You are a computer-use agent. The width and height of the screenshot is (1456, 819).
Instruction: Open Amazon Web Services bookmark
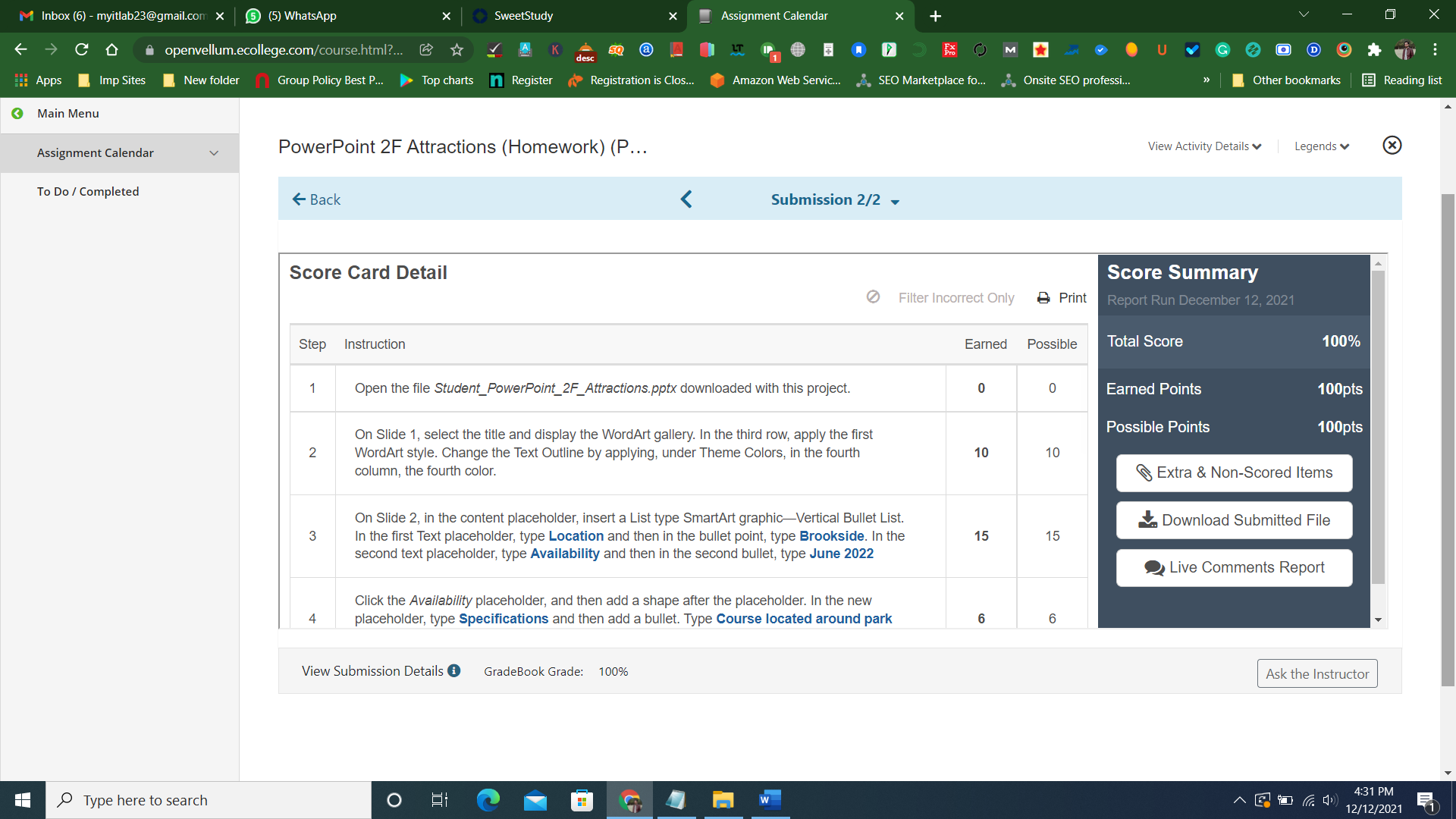point(775,80)
